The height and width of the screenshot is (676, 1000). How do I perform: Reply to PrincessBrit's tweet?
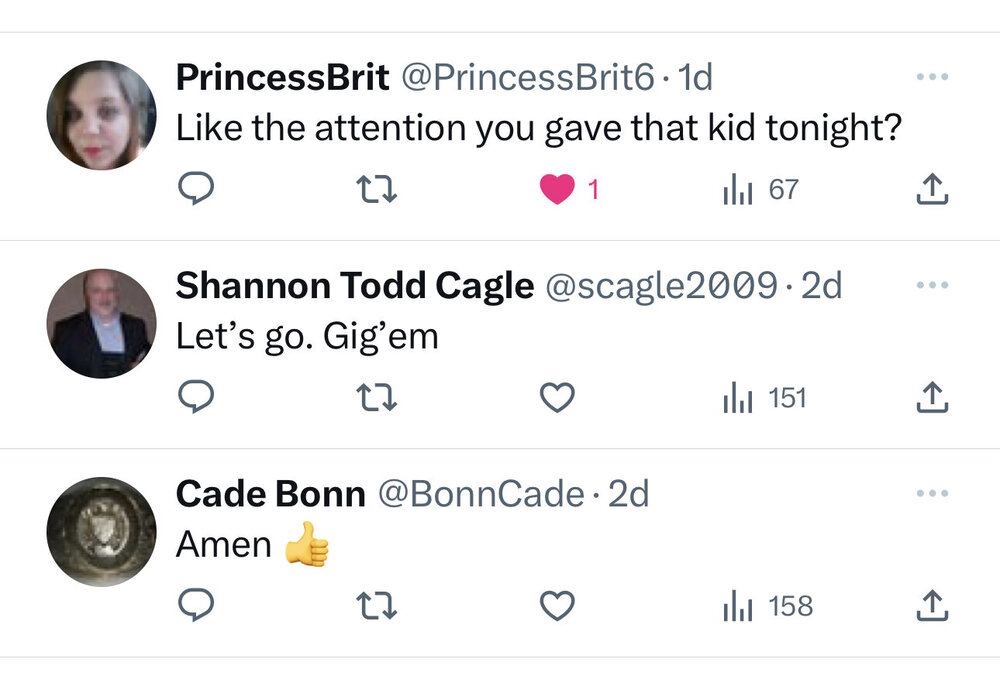(x=197, y=189)
